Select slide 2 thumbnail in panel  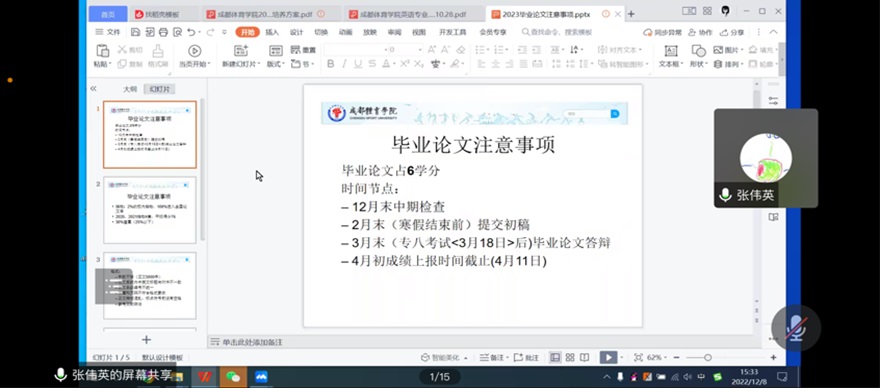(x=150, y=210)
